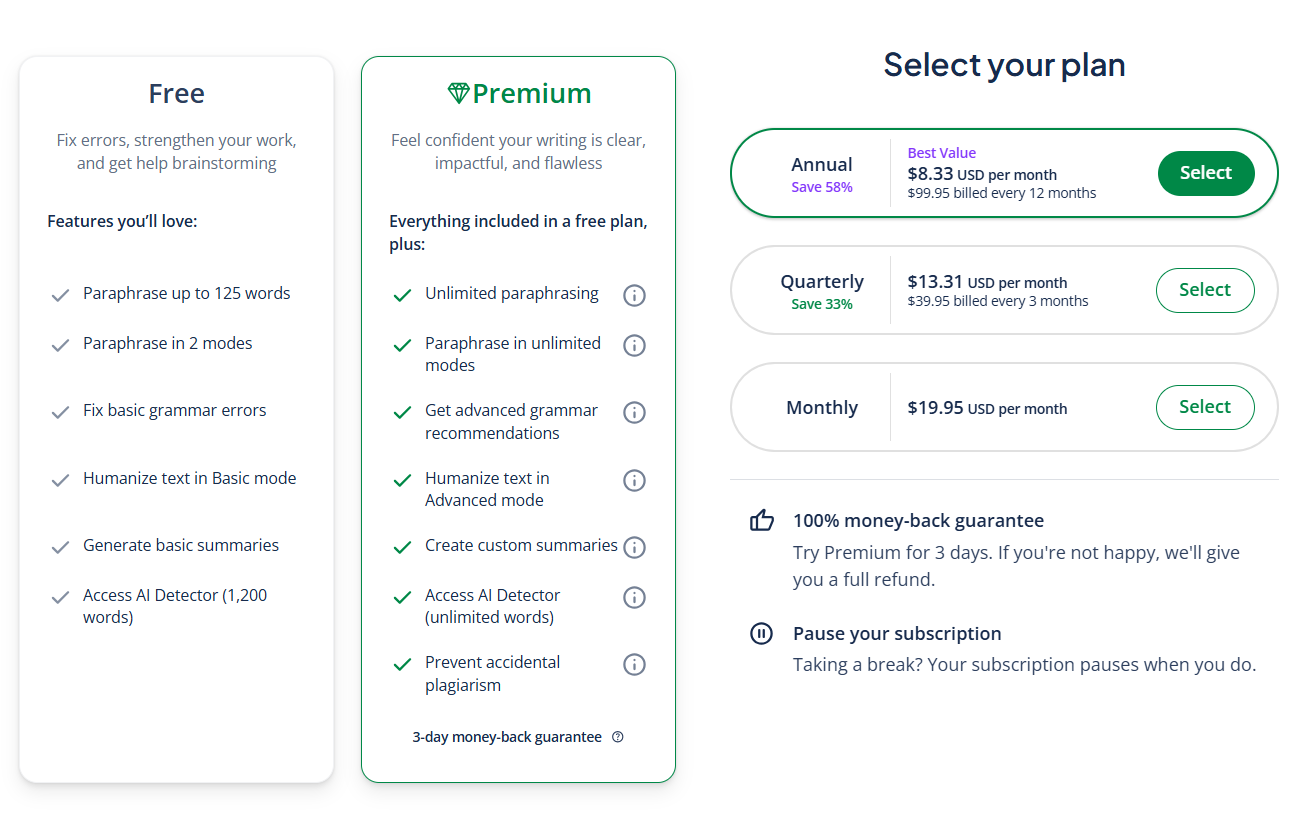The height and width of the screenshot is (837, 1300).
Task: Click the 3-day money-back guarantee text
Action: [x=507, y=737]
